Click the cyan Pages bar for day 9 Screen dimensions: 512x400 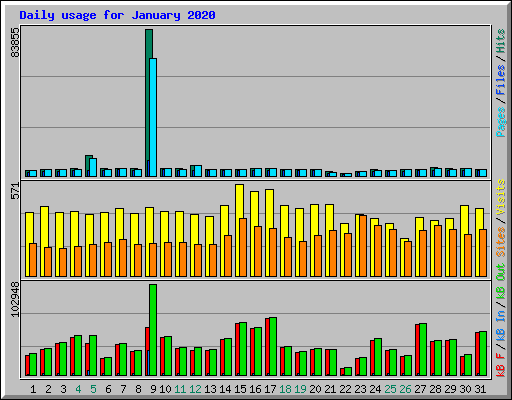coord(153,117)
